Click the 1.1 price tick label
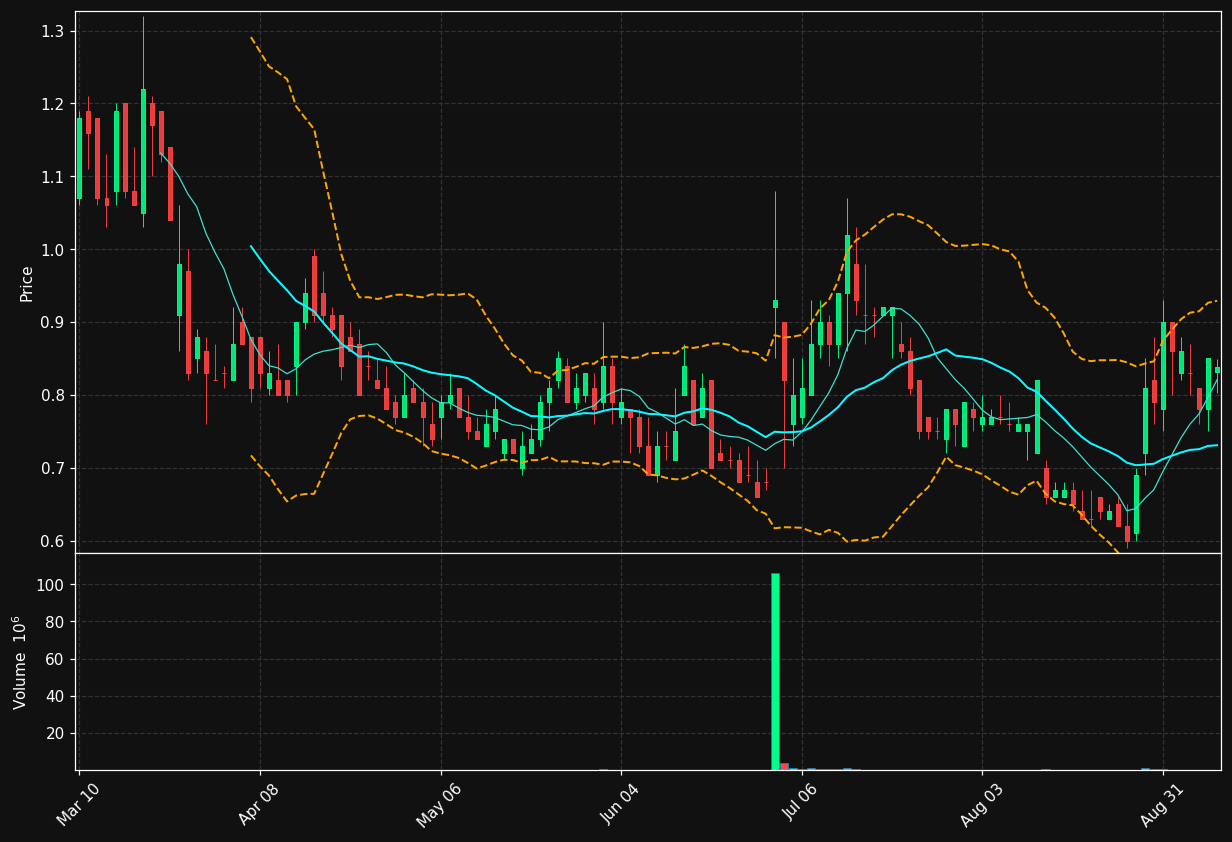This screenshot has height=842, width=1232. coord(52,178)
